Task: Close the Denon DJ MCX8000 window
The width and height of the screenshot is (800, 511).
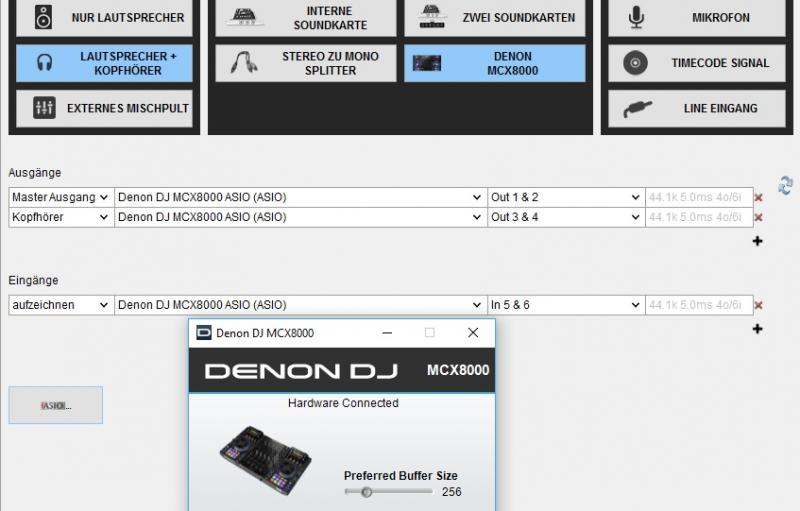Action: [473, 333]
